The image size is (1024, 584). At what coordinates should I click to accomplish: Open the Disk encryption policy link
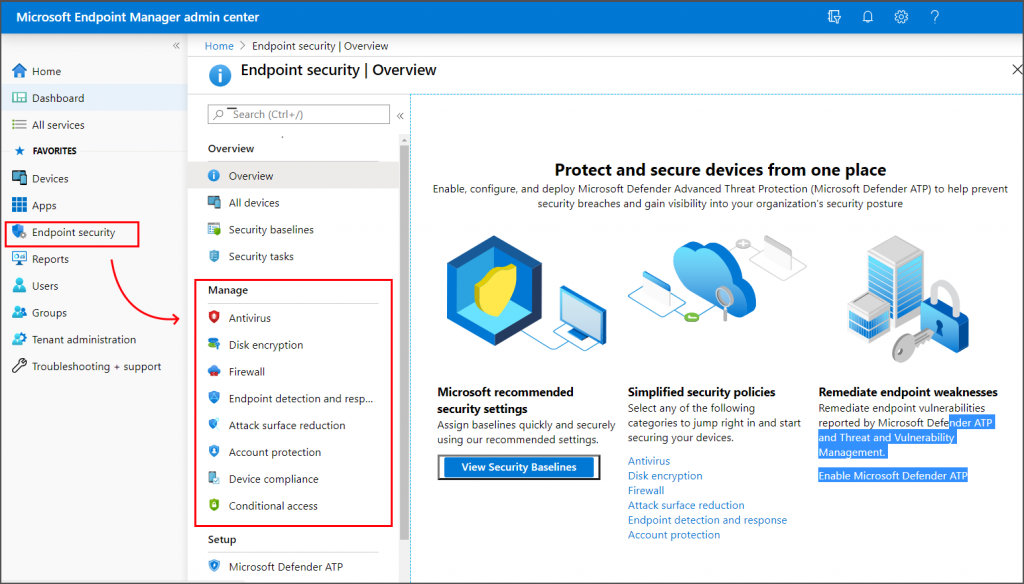point(665,476)
